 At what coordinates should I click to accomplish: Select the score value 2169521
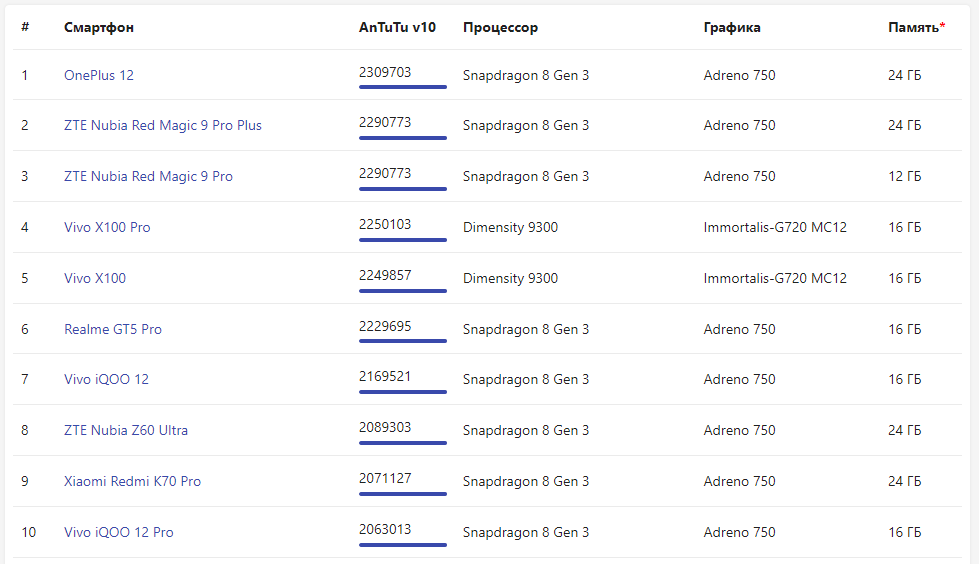pos(385,377)
